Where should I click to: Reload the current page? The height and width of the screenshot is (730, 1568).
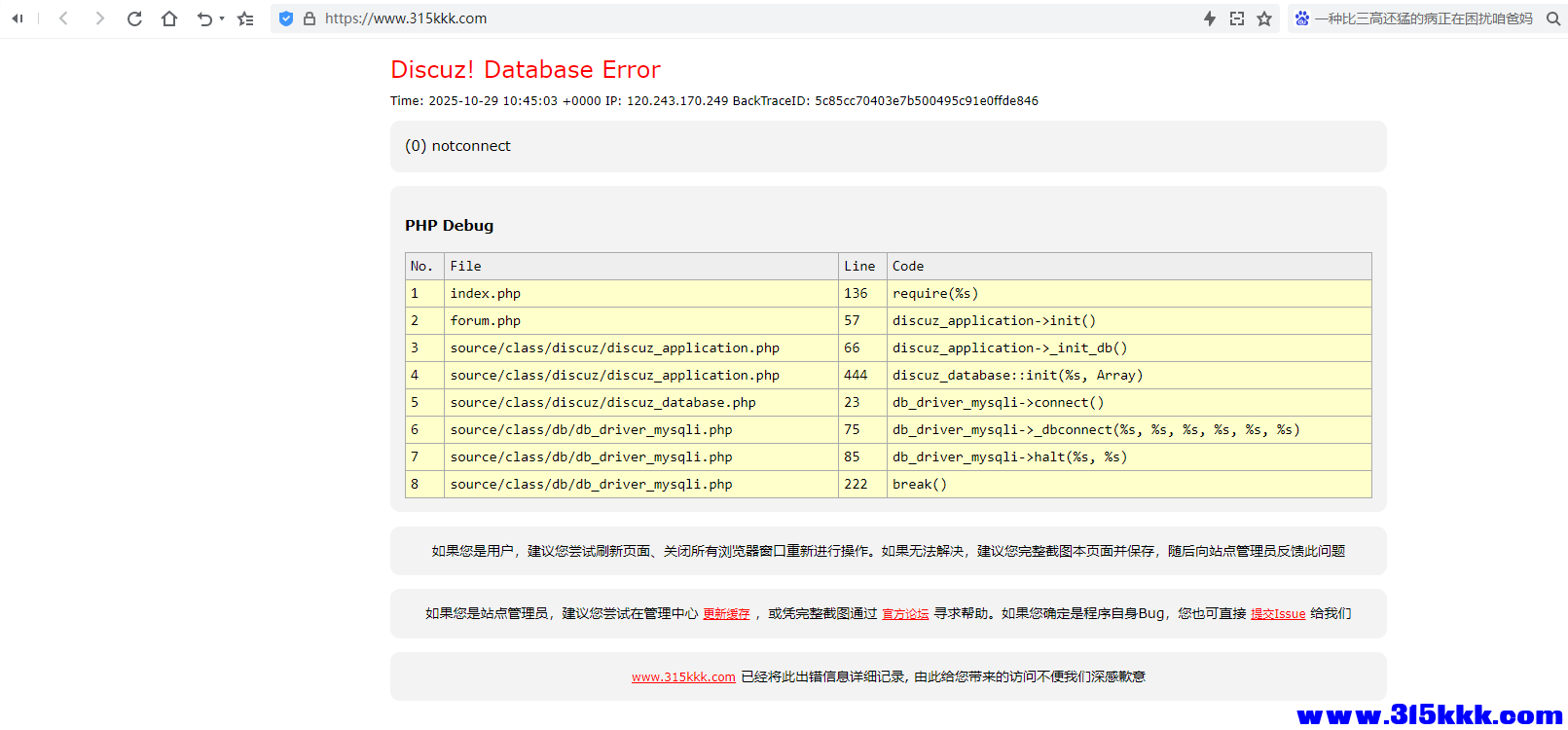click(x=134, y=18)
